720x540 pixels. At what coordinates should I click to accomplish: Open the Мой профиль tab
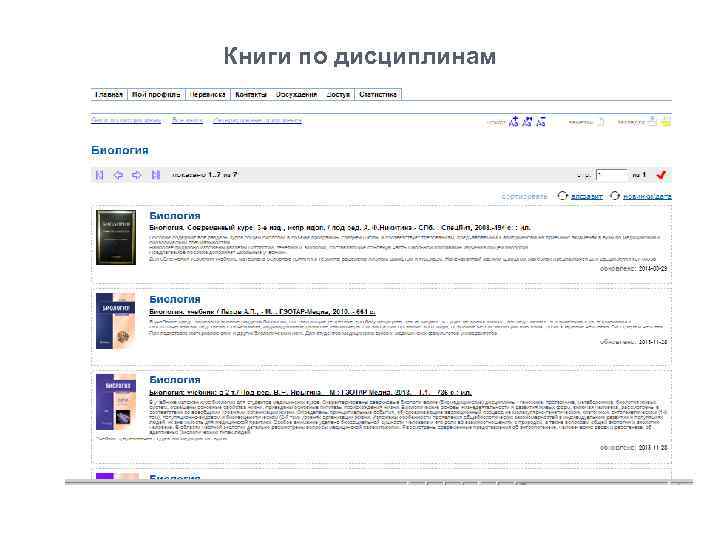156,94
